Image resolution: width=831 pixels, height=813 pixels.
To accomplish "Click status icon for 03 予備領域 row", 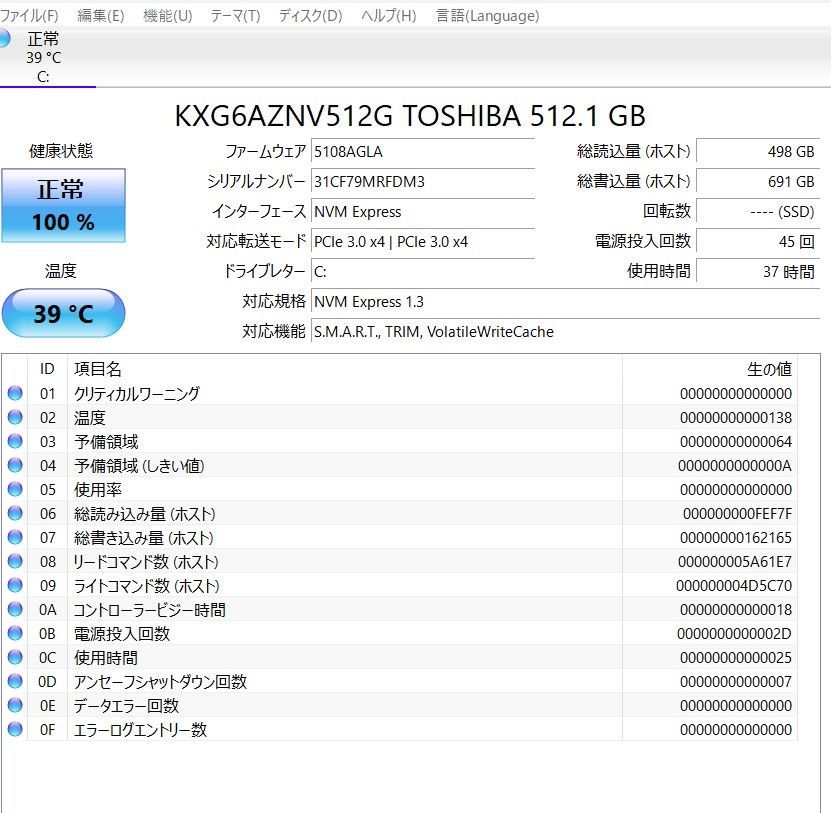I will pyautogui.click(x=15, y=441).
